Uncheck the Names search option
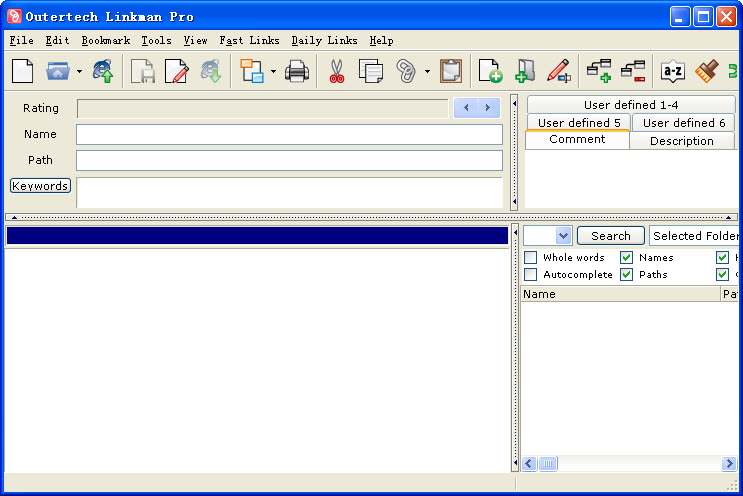743x496 pixels. [x=626, y=257]
